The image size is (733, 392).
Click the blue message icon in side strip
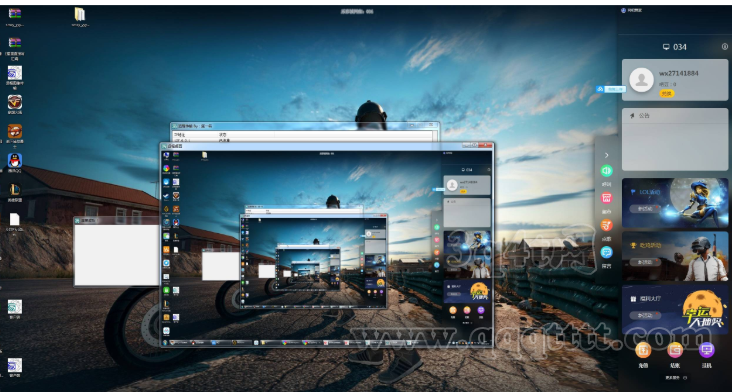click(x=606, y=252)
